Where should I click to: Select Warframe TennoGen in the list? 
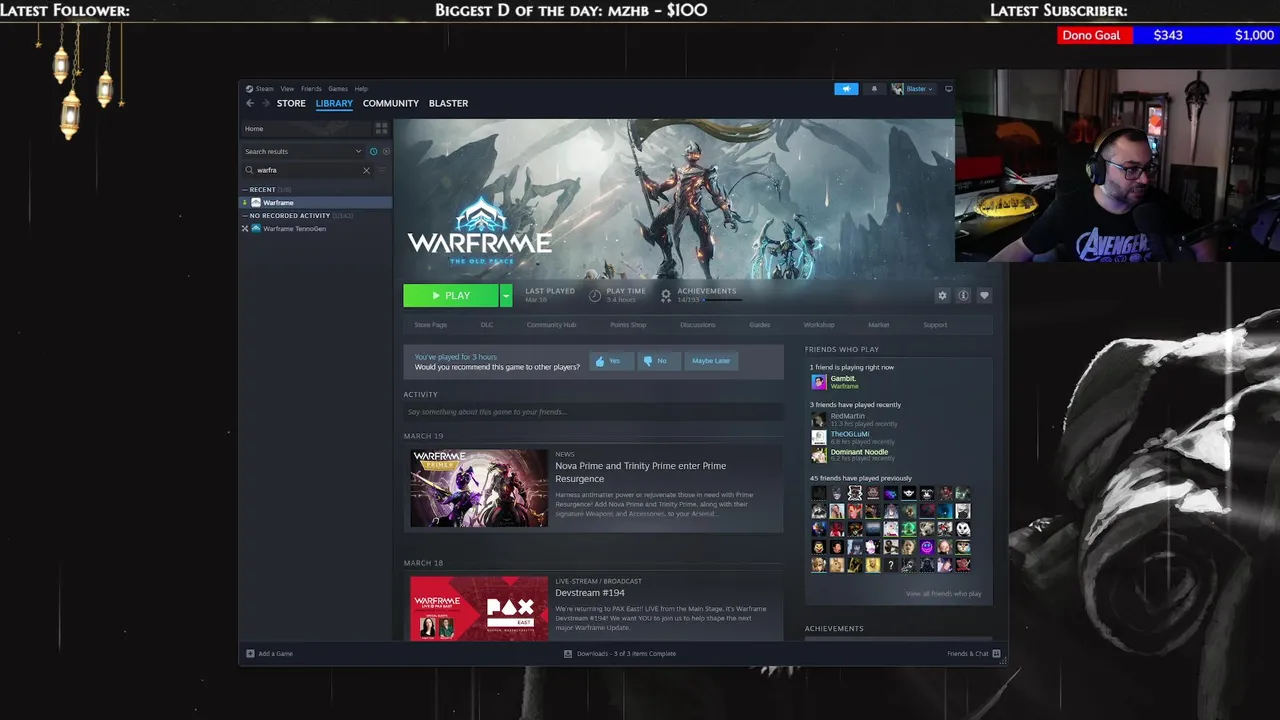316,228
